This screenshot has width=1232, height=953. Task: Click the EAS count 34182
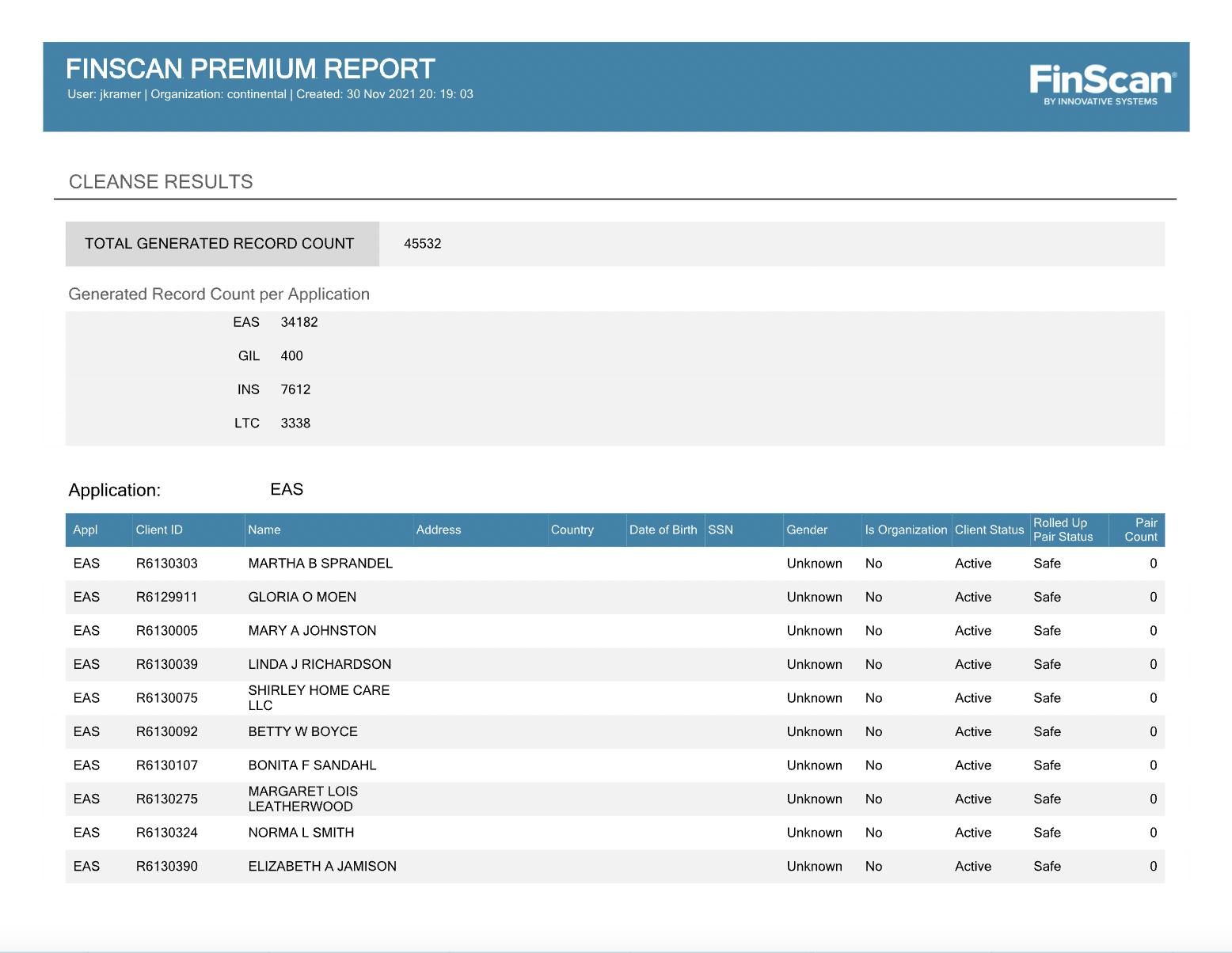pos(299,322)
